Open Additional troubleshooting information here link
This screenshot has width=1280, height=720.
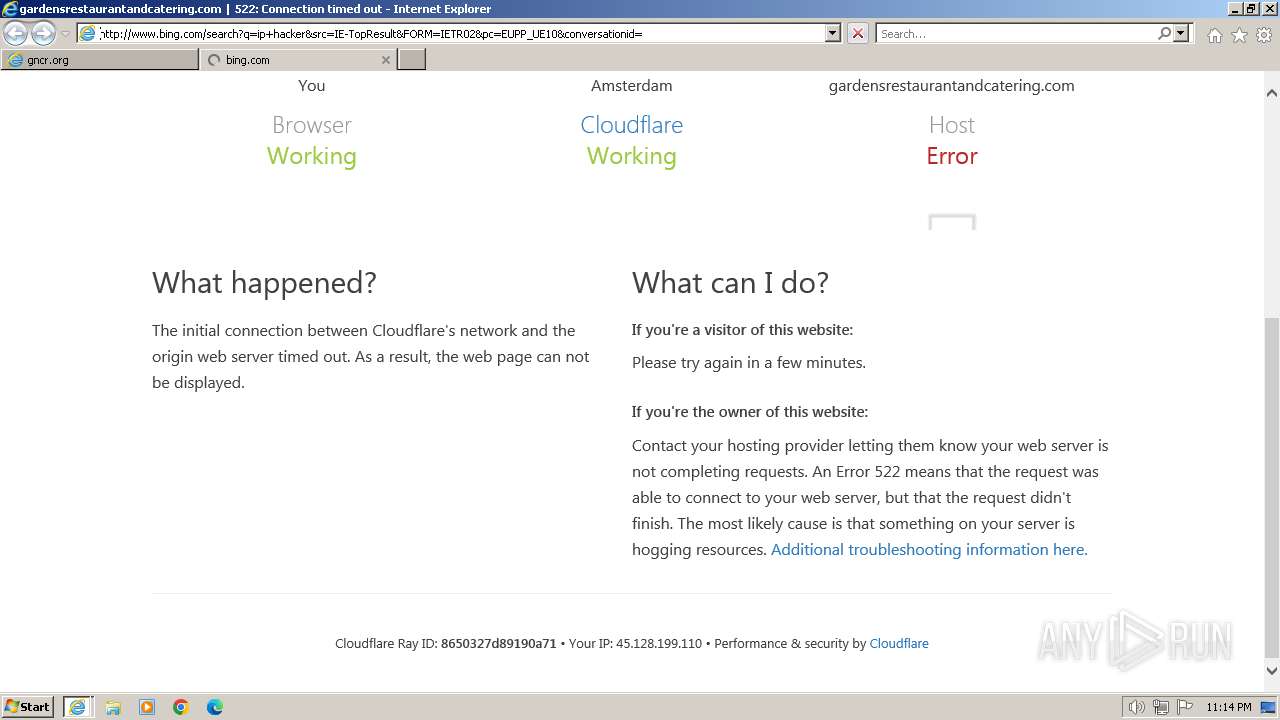[929, 549]
